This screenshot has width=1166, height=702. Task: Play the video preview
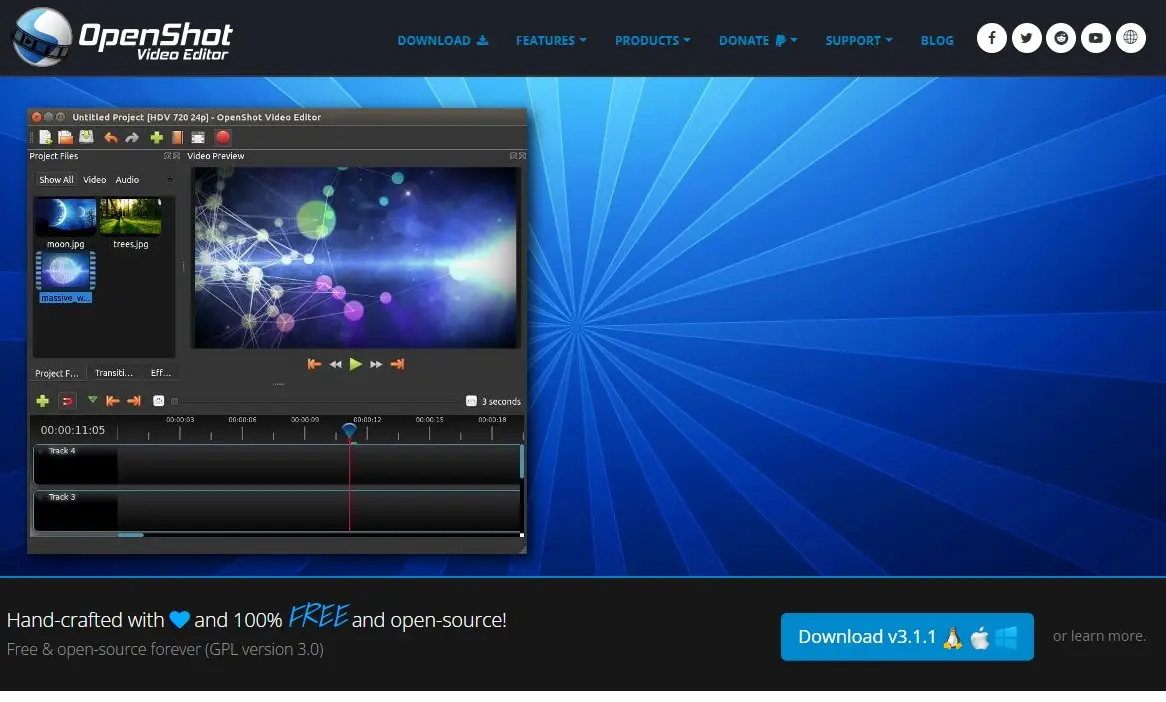click(x=355, y=364)
